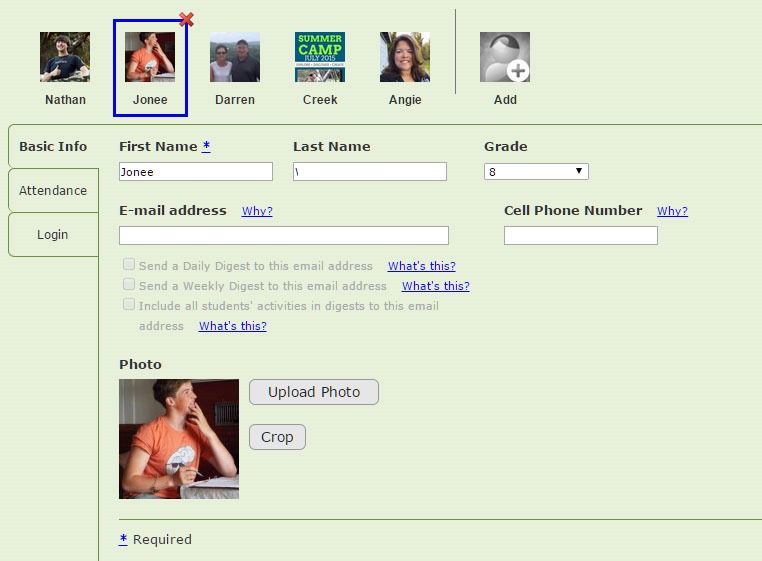
Task: Click the red X on Jonee's profile
Action: tap(187, 19)
